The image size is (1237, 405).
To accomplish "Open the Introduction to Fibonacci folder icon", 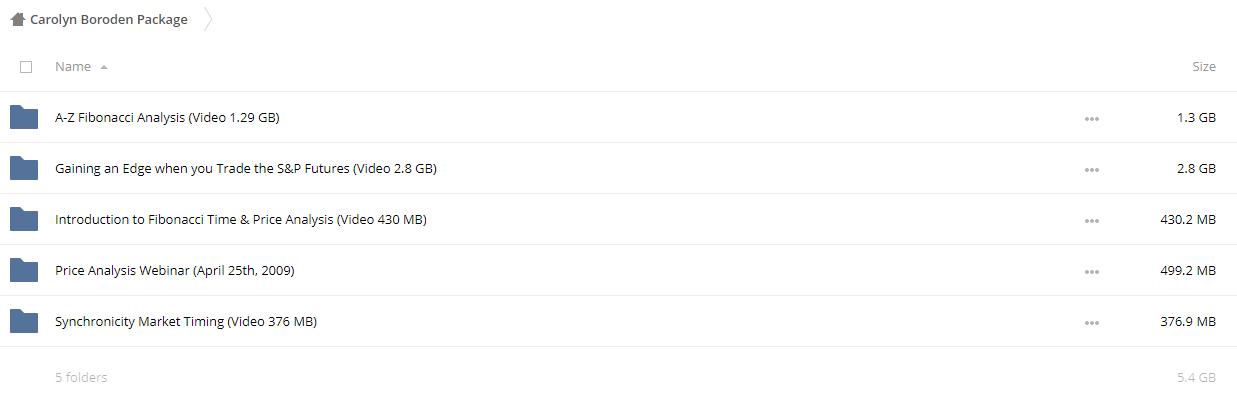I will click(24, 219).
